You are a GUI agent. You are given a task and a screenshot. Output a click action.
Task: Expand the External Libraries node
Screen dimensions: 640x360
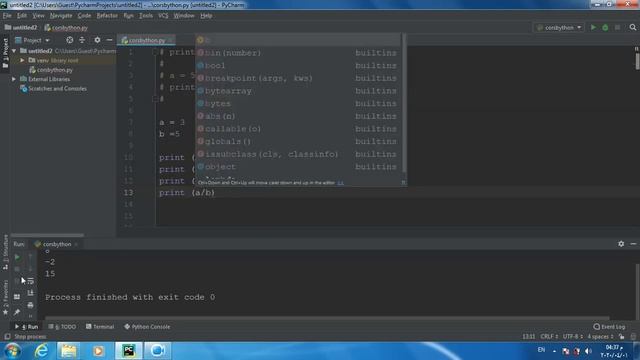14,79
